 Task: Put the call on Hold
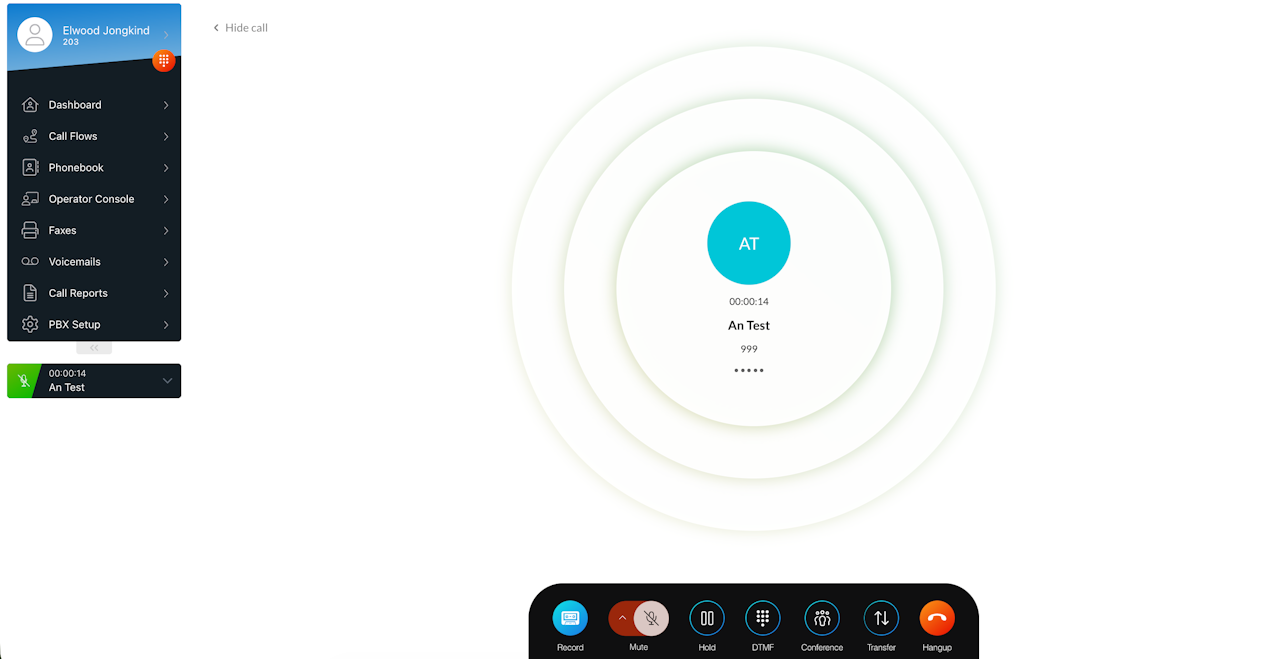[x=707, y=618]
